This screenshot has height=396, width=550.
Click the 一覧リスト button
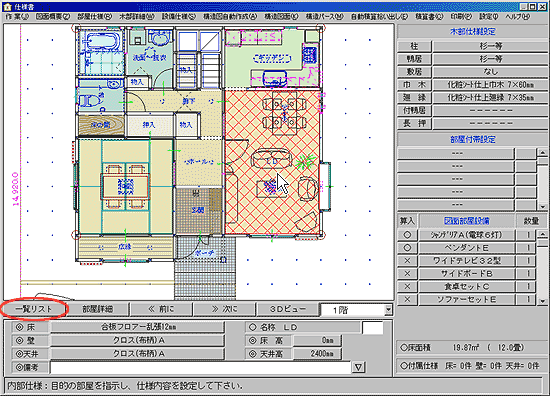point(34,309)
